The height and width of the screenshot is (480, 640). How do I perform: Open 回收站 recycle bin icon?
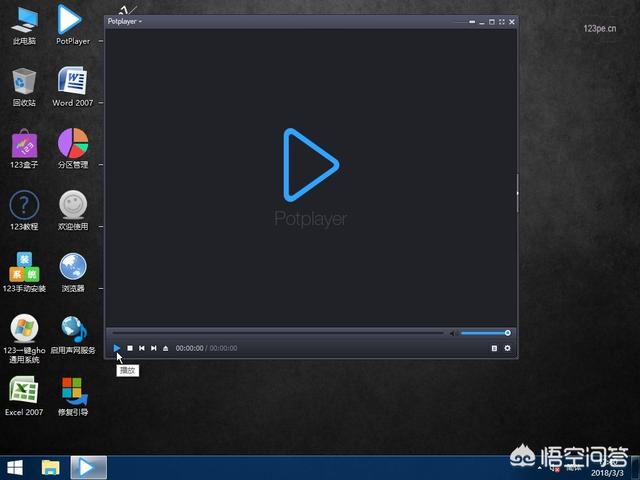[x=24, y=88]
